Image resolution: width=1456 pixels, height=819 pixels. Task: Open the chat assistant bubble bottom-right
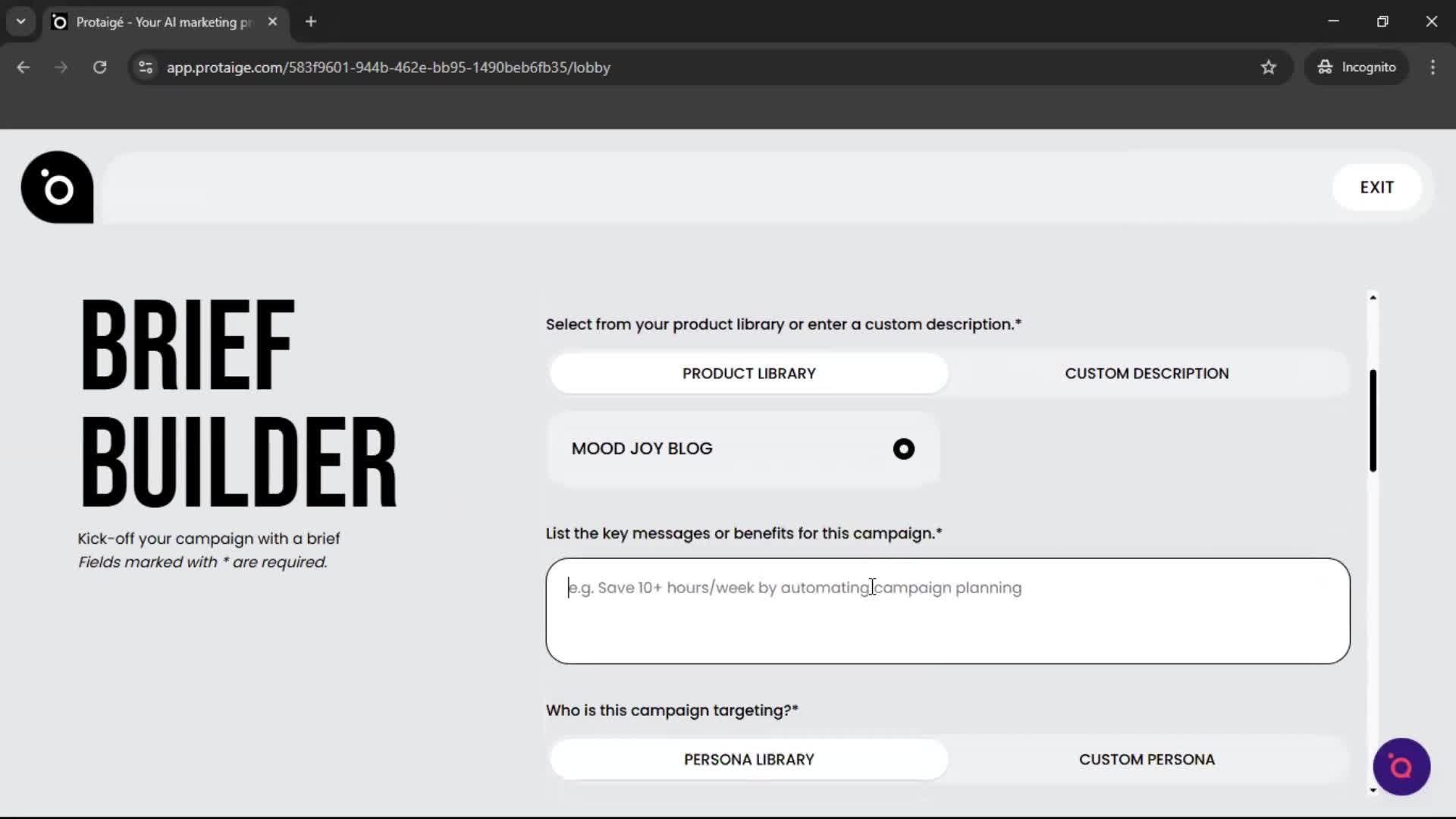pos(1401,767)
